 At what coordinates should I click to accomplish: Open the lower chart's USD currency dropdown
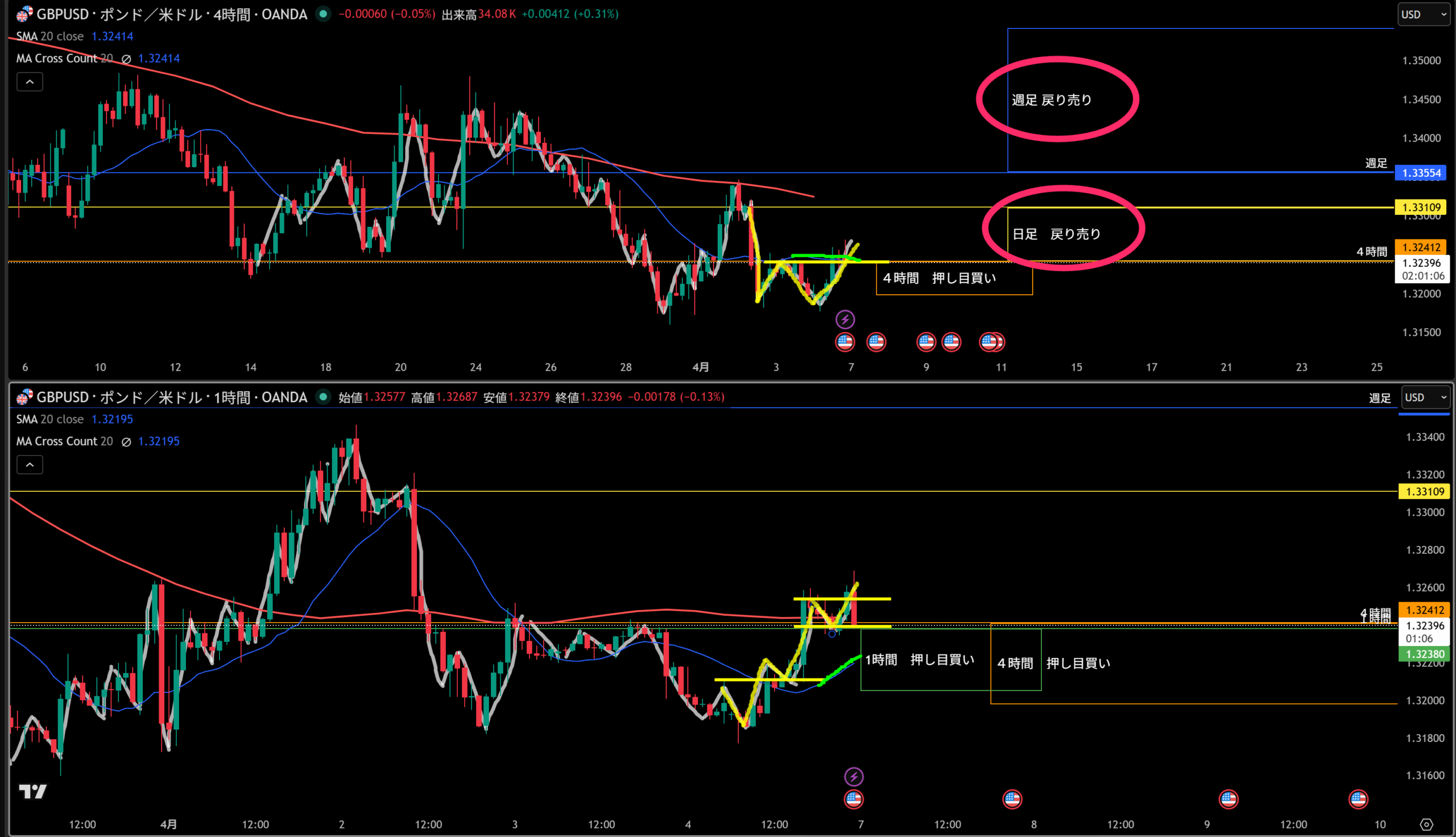(x=1425, y=397)
